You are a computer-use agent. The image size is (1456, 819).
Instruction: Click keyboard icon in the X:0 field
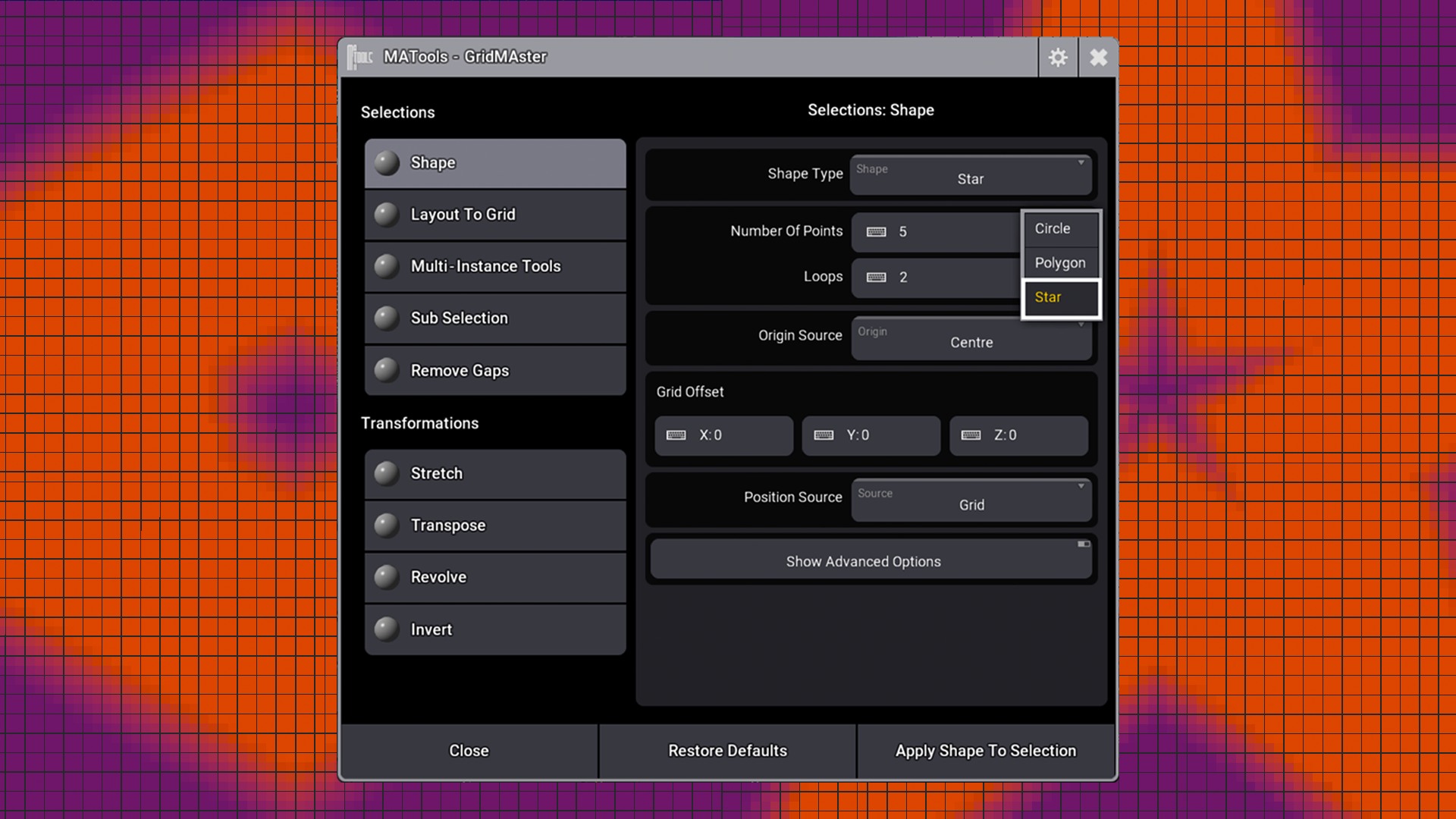[676, 435]
